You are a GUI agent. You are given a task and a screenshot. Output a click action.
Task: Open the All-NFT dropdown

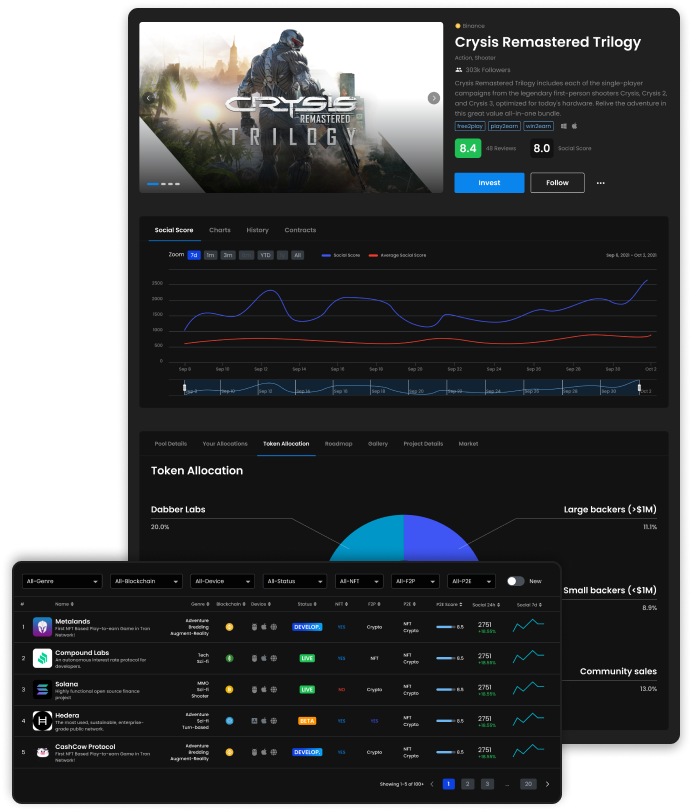coord(359,581)
